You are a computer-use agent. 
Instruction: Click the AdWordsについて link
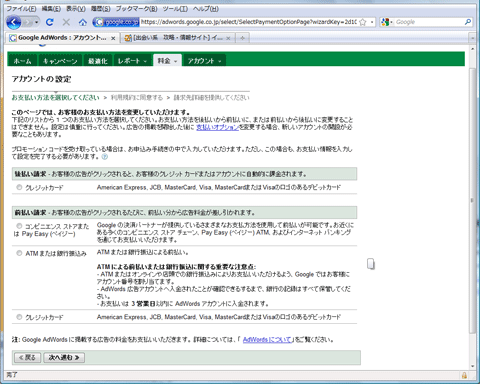(x=268, y=340)
